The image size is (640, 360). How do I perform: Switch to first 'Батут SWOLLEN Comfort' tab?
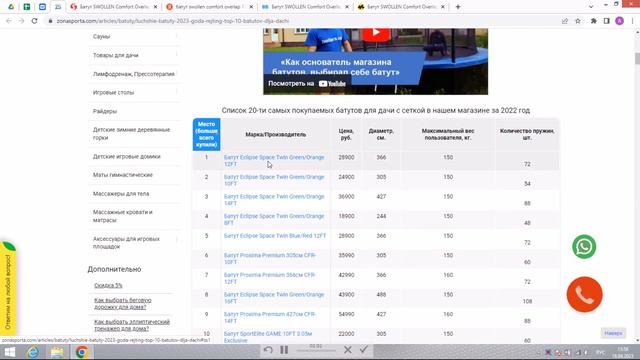pyautogui.click(x=113, y=7)
